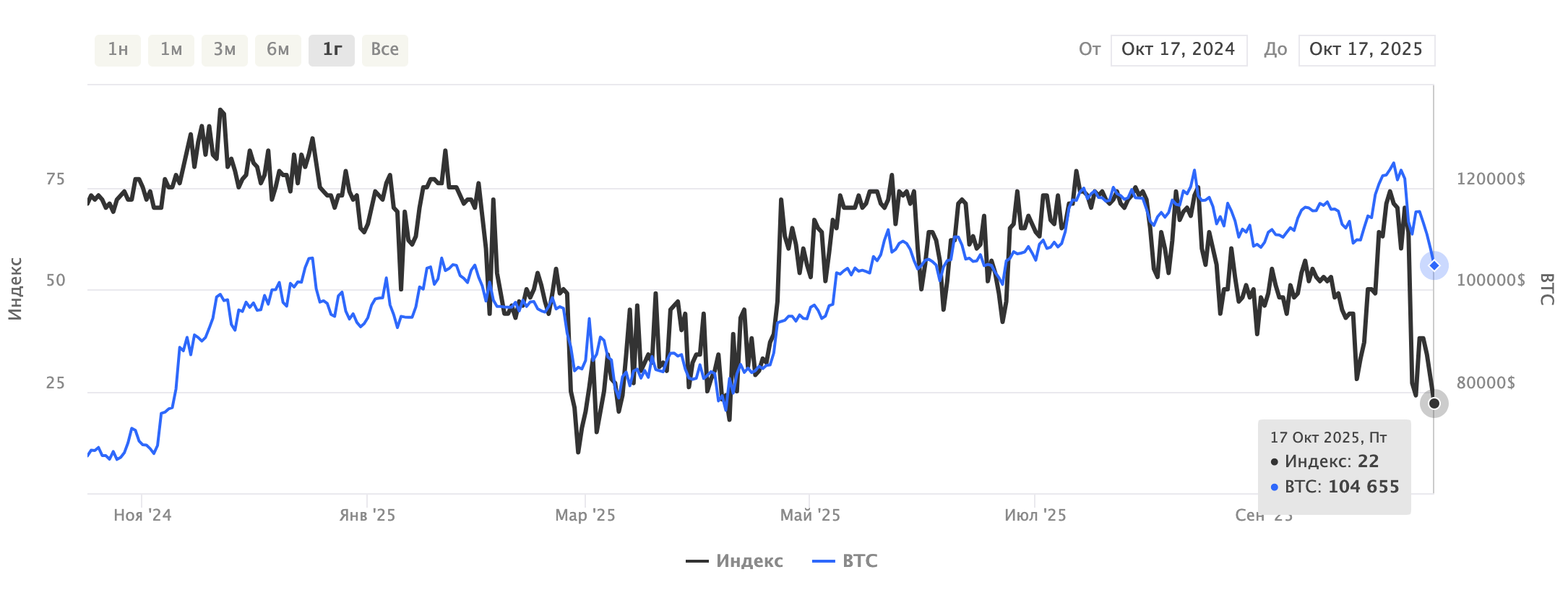
Task: Click the Июл '25 axis label
Action: click(1035, 516)
